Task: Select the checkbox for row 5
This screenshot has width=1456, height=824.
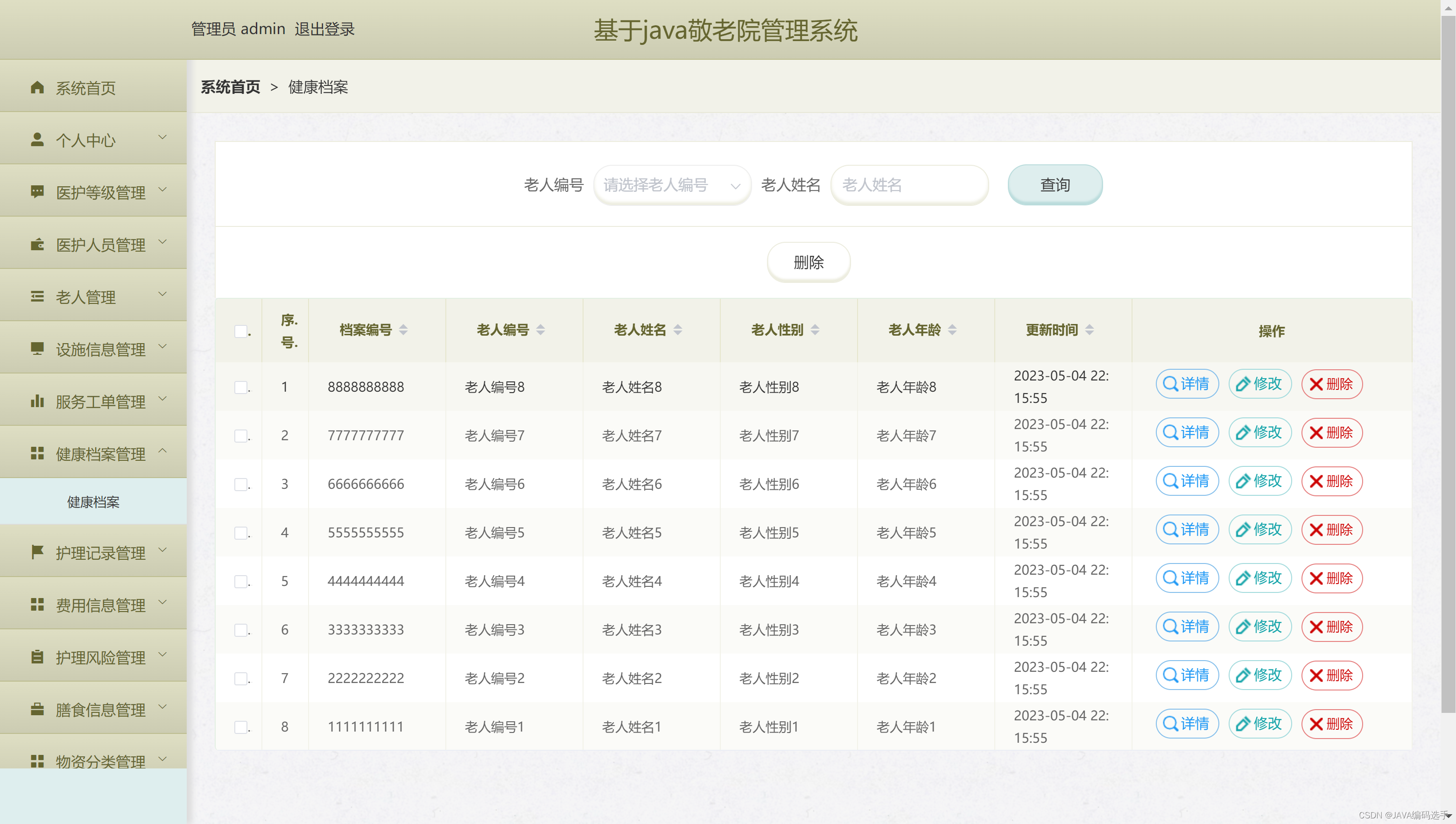Action: 241,581
